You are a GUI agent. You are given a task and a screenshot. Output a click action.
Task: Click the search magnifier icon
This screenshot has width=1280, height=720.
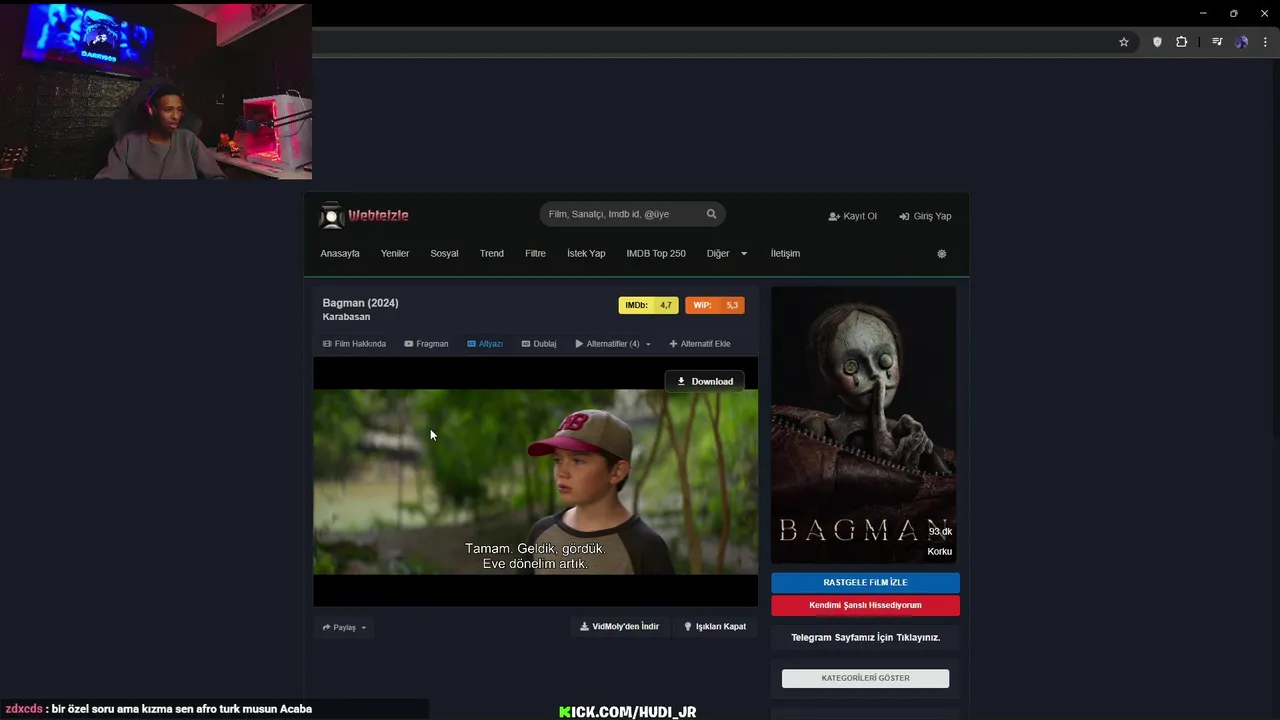[712, 214]
